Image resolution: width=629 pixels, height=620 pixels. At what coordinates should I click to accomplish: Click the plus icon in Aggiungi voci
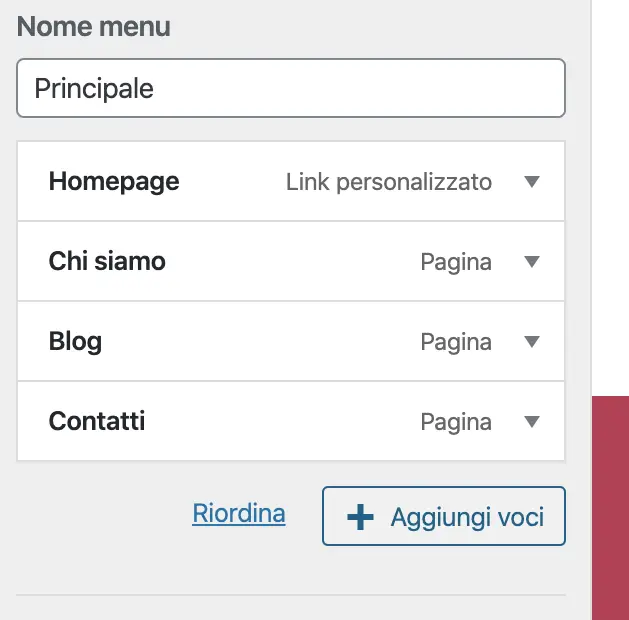tap(359, 517)
